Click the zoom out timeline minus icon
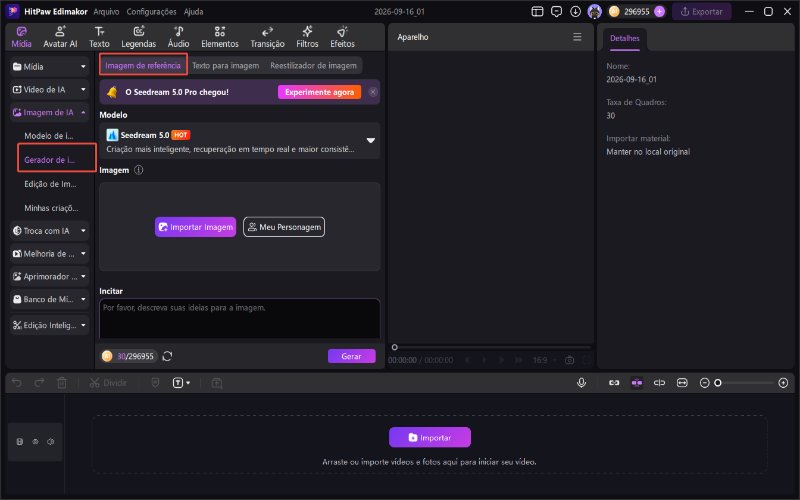 click(x=705, y=383)
